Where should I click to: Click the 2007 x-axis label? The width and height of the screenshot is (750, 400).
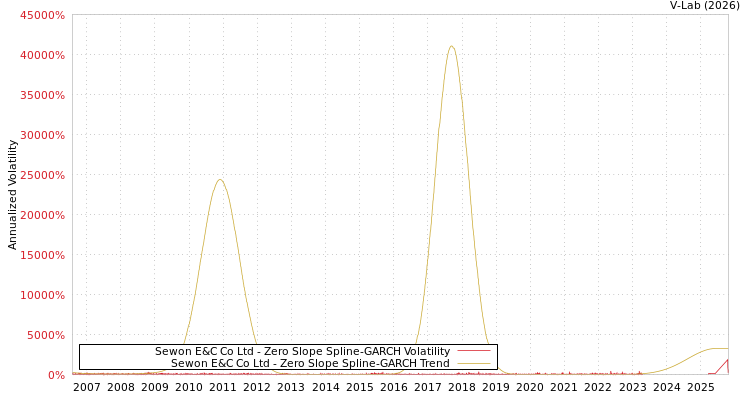[87, 387]
